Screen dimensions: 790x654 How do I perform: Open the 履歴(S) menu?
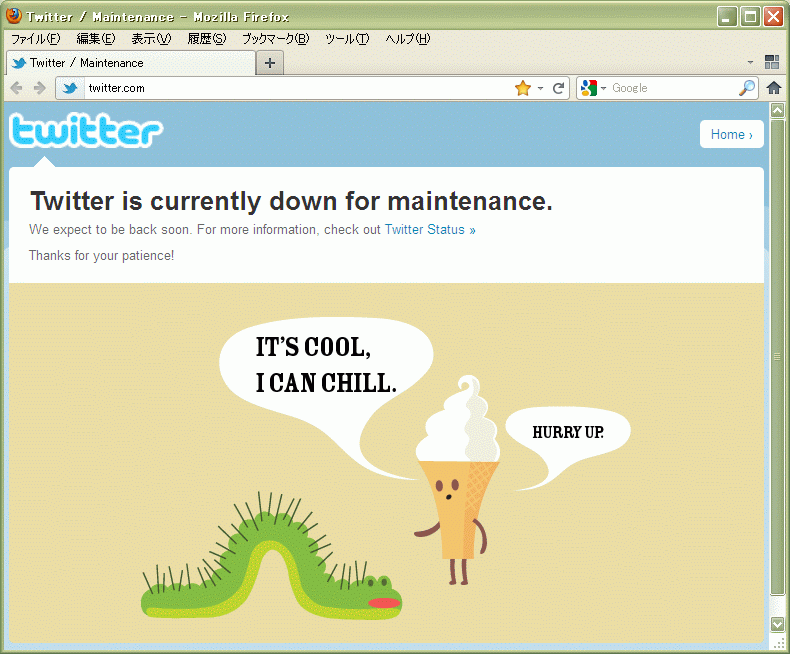pyautogui.click(x=207, y=39)
